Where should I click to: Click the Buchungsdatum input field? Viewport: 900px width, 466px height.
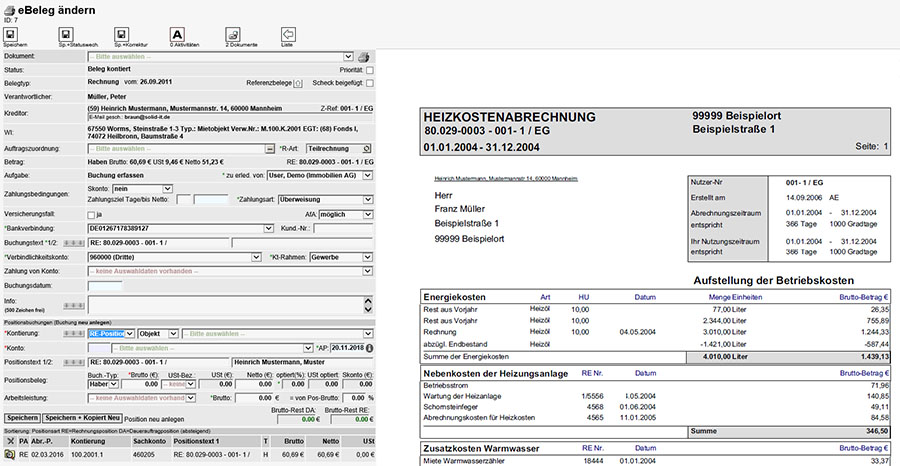pyautogui.click(x=105, y=285)
